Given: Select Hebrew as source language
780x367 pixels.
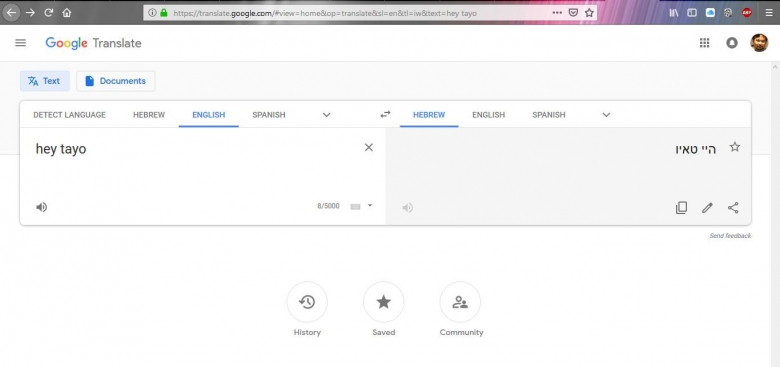Looking at the screenshot, I should [x=149, y=115].
